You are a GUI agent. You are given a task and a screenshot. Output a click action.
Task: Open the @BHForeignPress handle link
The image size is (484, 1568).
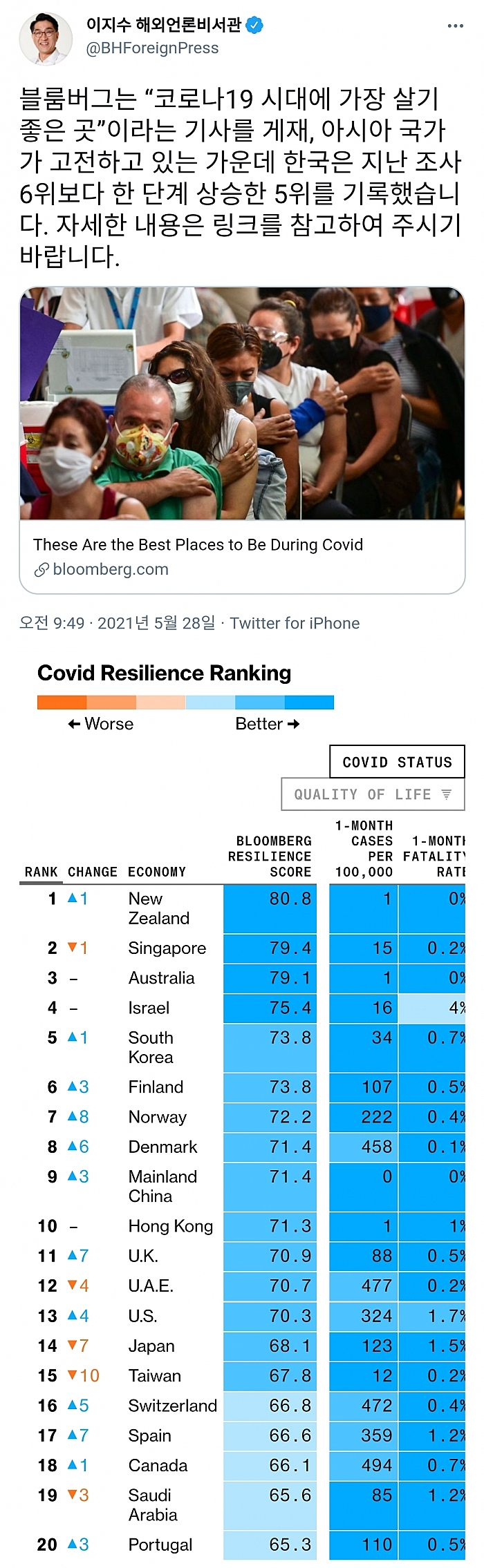point(152,48)
